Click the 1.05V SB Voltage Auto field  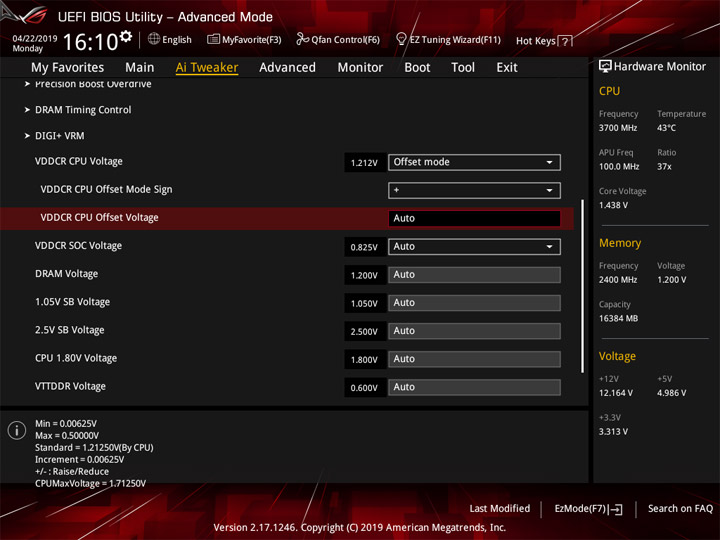pyautogui.click(x=474, y=303)
